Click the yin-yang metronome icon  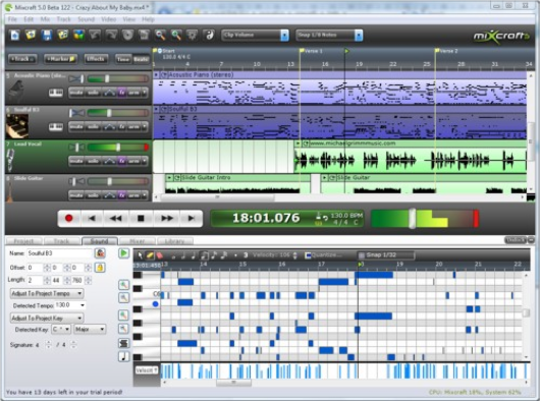[x=209, y=35]
